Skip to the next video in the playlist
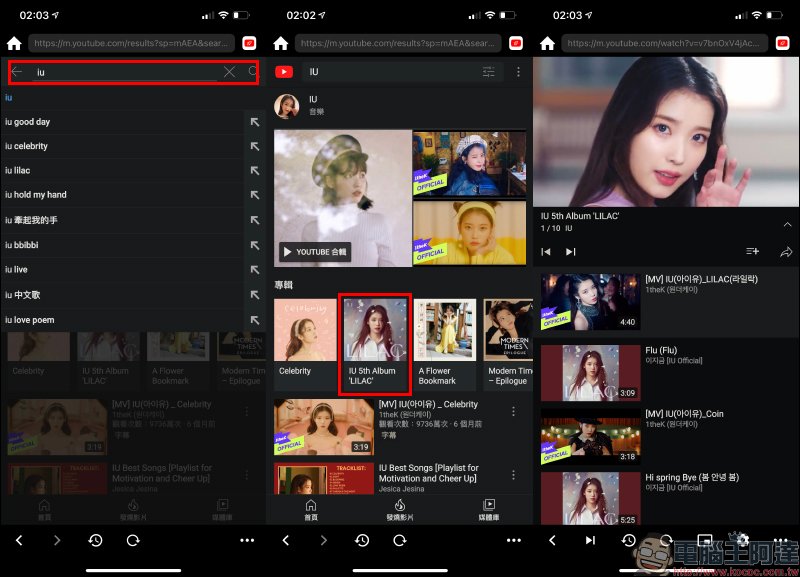The image size is (800, 577). coord(570,252)
